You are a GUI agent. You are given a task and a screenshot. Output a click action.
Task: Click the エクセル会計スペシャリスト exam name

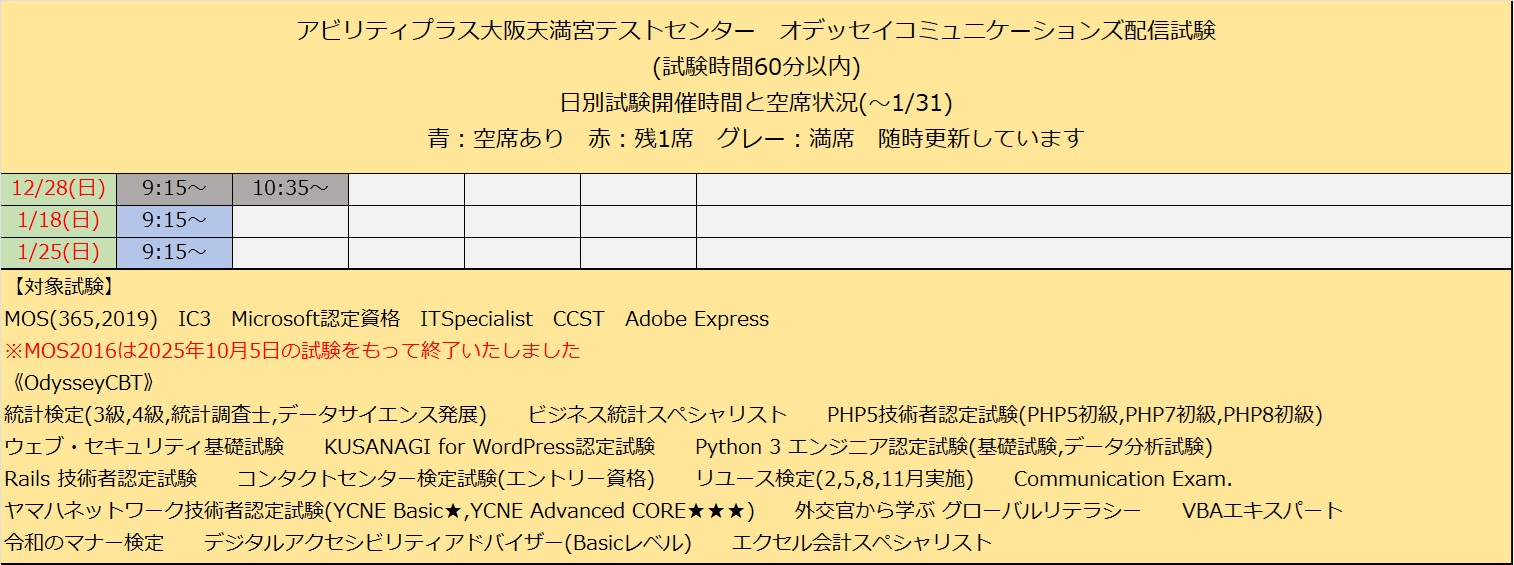pyautogui.click(x=862, y=543)
